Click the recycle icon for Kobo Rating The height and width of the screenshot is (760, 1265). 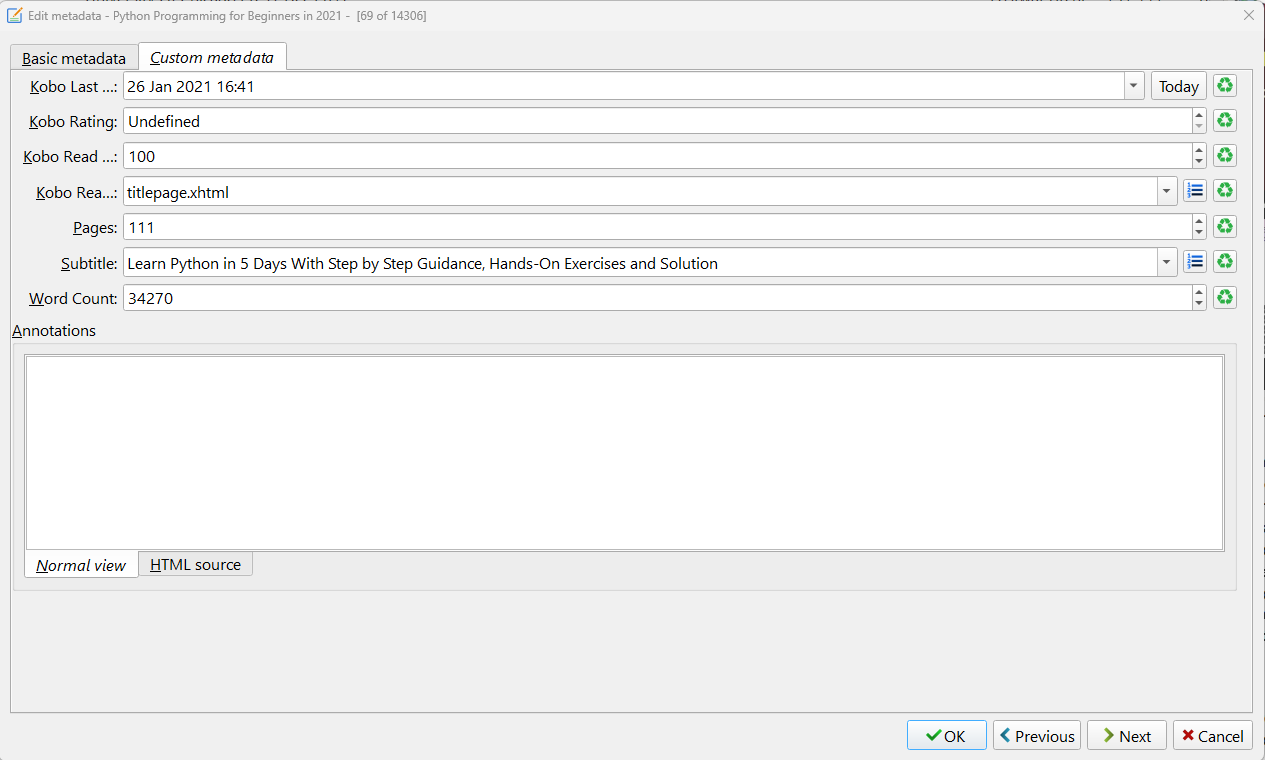[1224, 121]
